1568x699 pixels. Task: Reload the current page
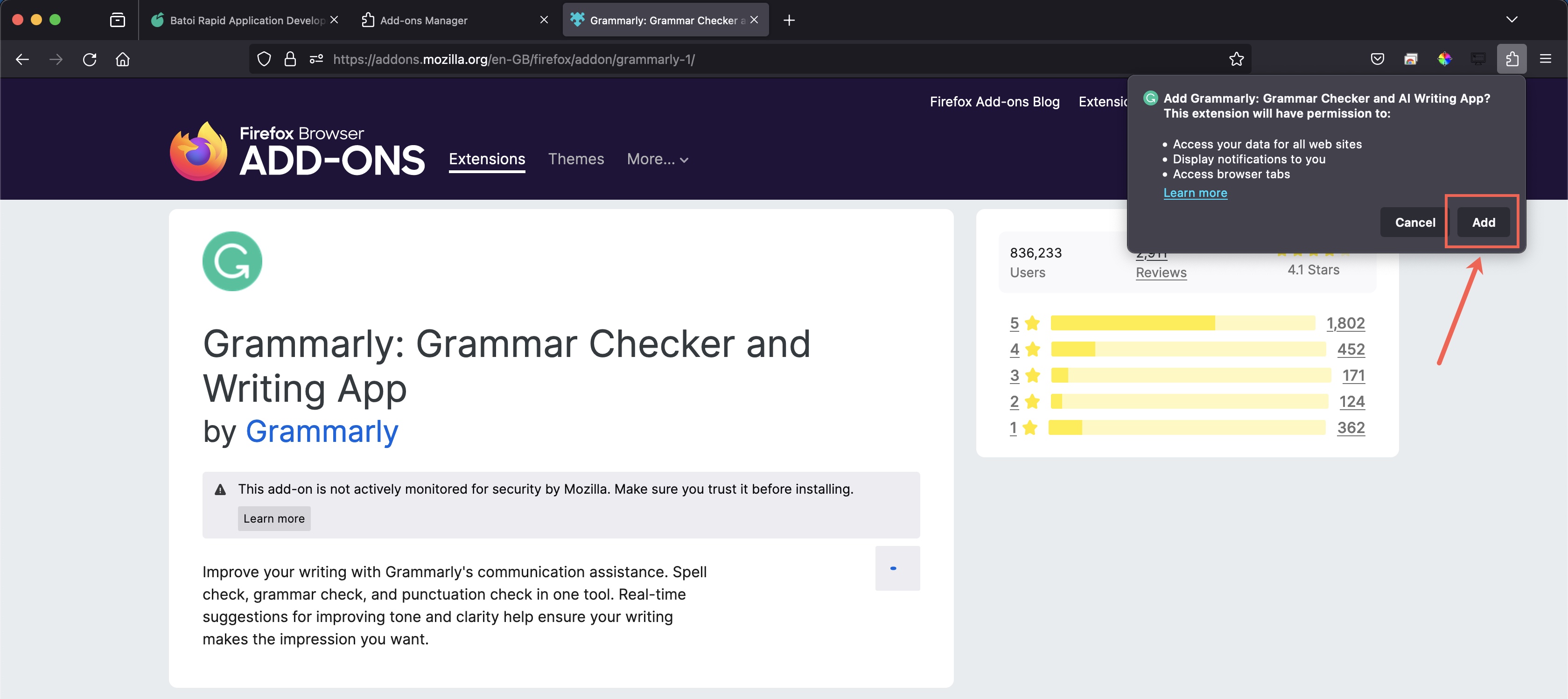pyautogui.click(x=90, y=59)
